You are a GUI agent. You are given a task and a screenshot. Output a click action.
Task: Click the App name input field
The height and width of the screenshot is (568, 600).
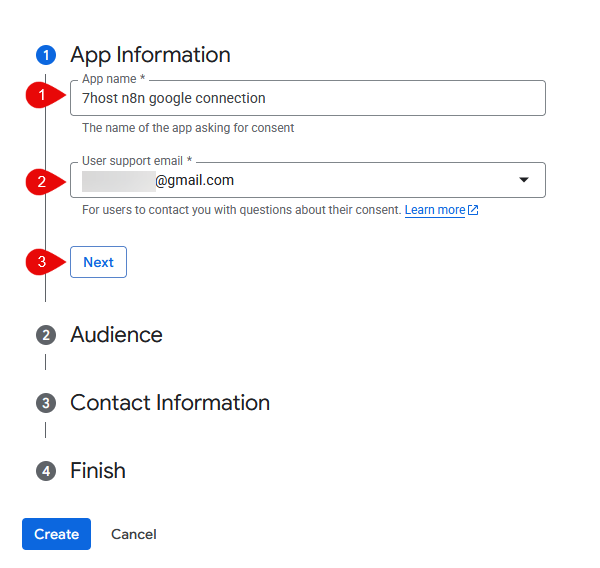[308, 98]
